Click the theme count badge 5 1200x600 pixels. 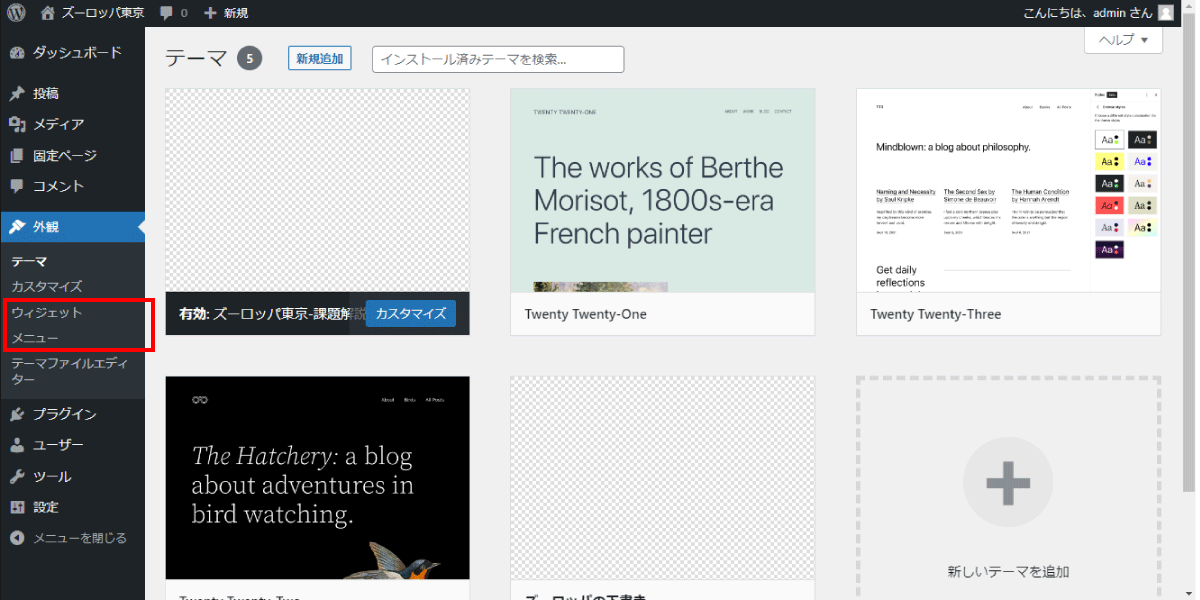pos(249,59)
